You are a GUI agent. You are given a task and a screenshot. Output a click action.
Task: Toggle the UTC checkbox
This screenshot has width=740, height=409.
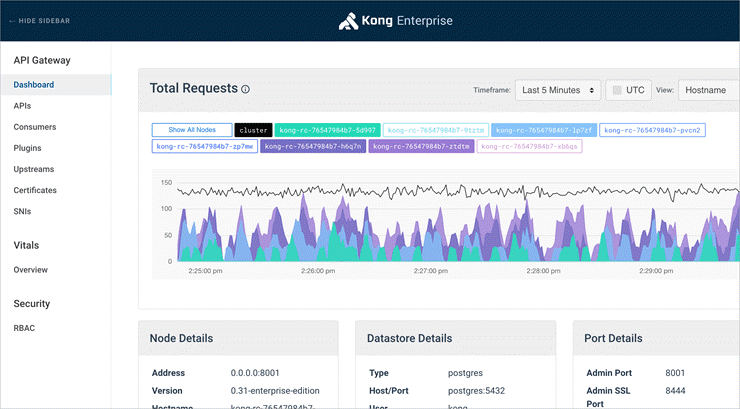(x=617, y=90)
